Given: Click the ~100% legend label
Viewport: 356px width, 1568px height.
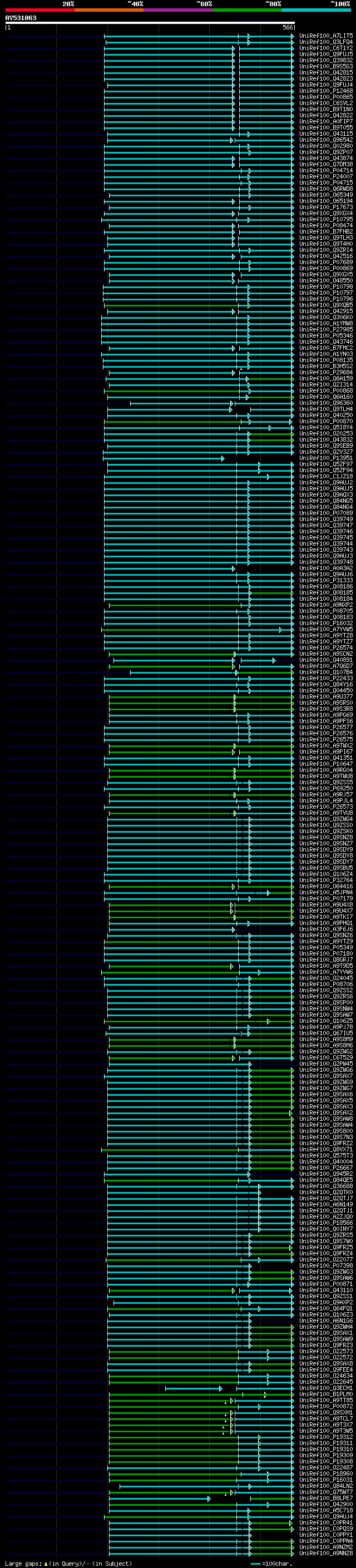Looking at the screenshot, I should [x=340, y=4].
